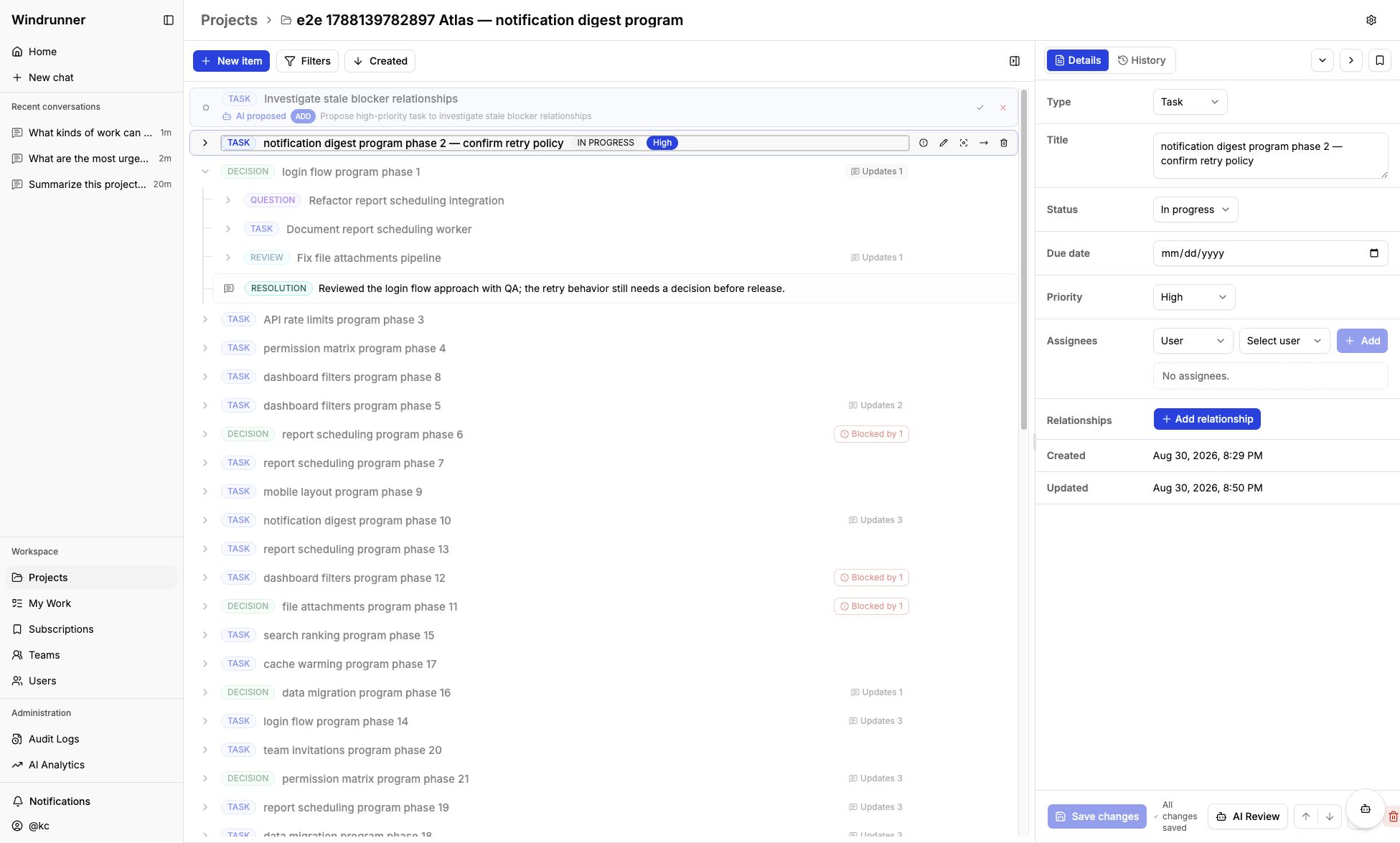1400x843 pixels.
Task: Open the Select user dropdown
Action: click(1284, 341)
